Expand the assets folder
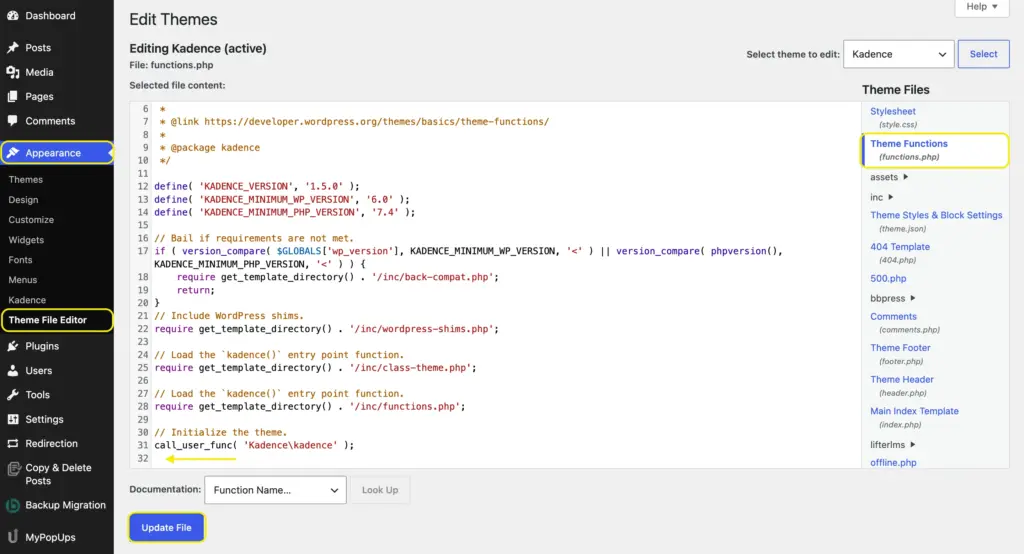 889,177
